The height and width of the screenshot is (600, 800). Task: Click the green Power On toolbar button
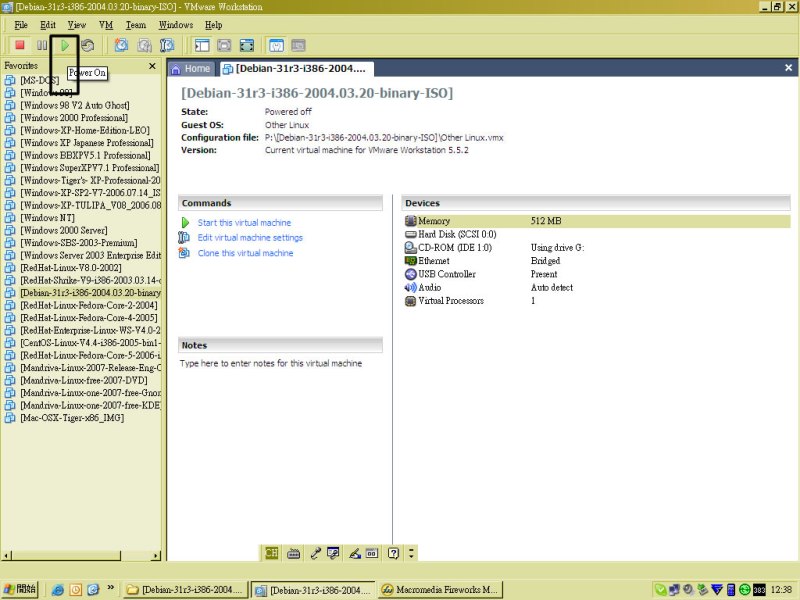[65, 45]
